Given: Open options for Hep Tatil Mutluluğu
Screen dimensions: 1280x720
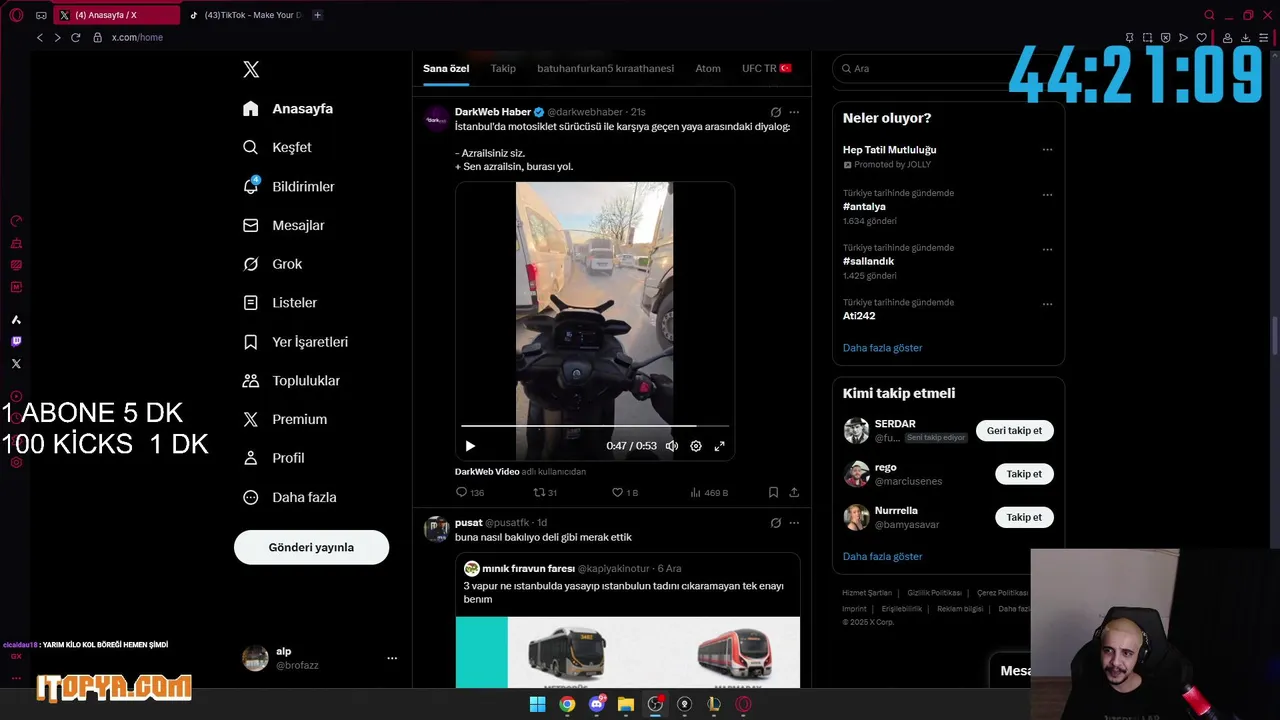Looking at the screenshot, I should tap(1047, 150).
